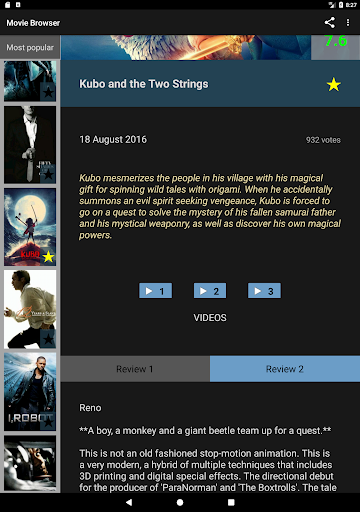Viewport: 360px width, 512px height.
Task: Select the Review 2 tab
Action: click(x=285, y=369)
